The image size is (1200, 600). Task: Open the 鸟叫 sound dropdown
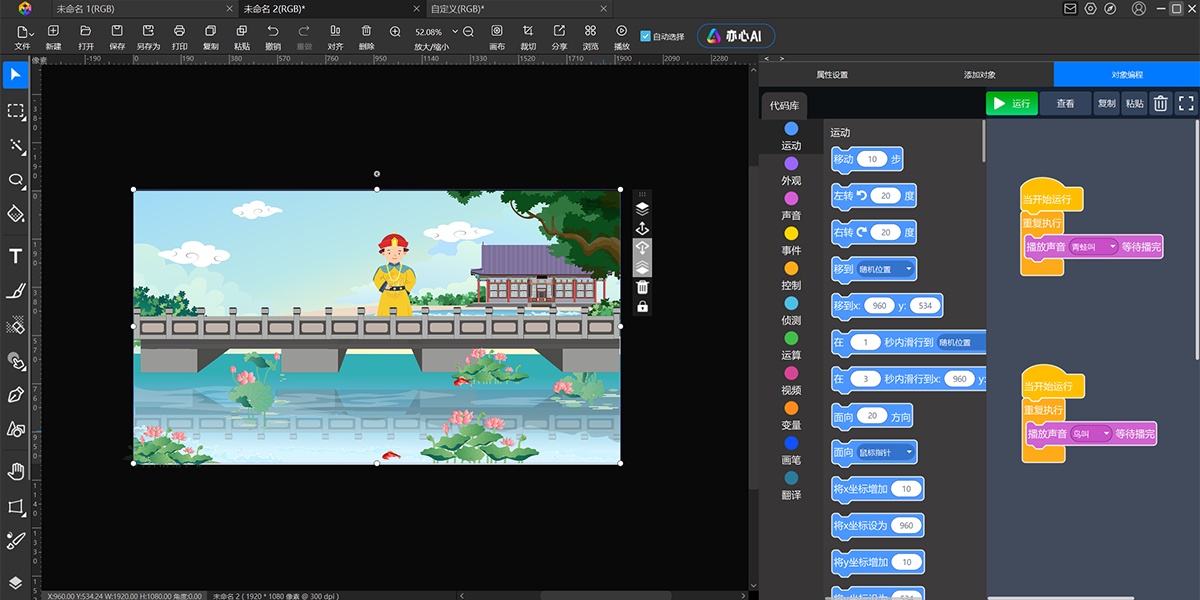(x=1090, y=434)
